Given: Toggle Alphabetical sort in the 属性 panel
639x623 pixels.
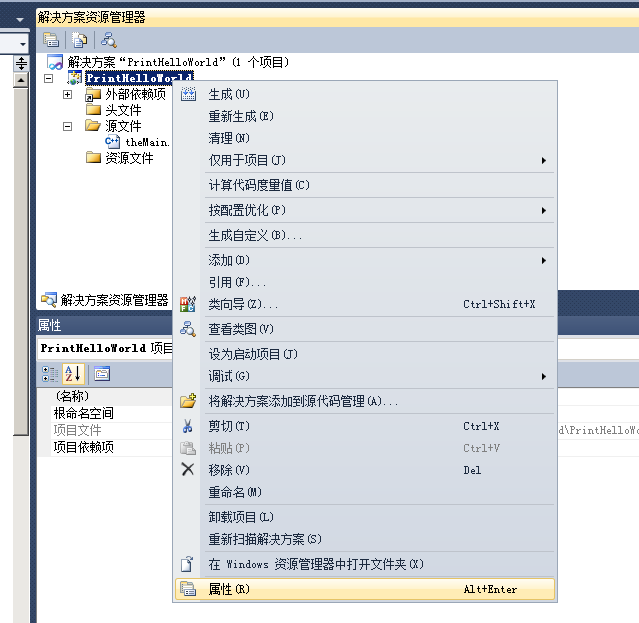Looking at the screenshot, I should tap(73, 374).
